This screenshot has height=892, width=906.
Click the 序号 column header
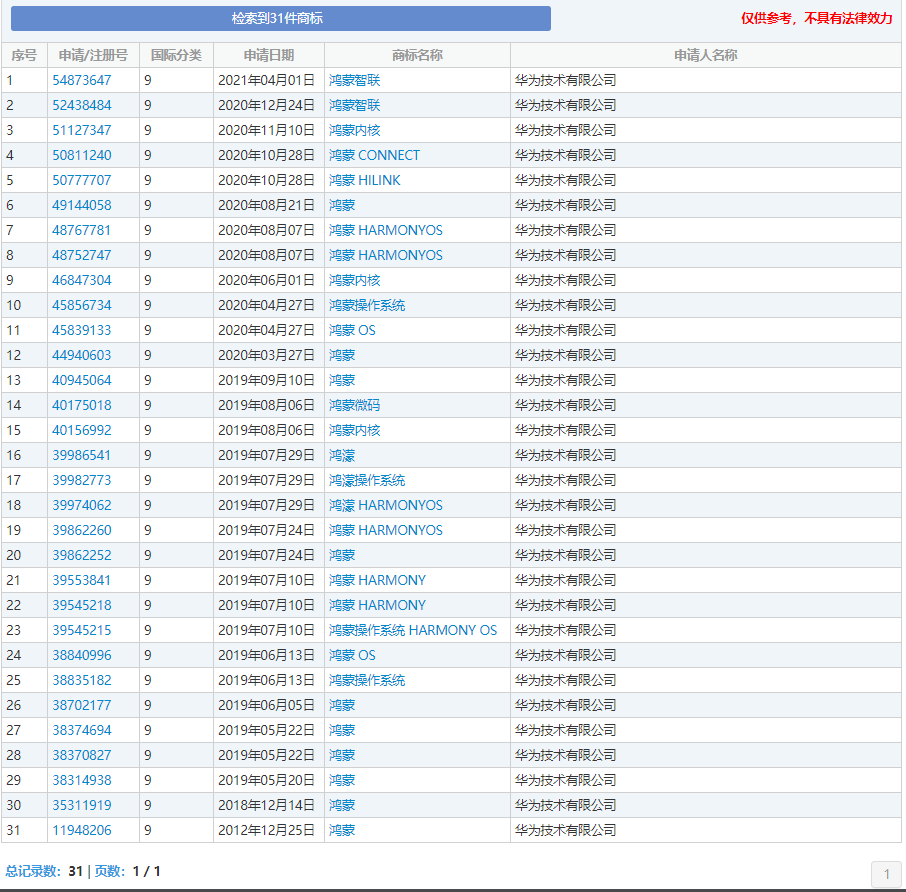[24, 55]
